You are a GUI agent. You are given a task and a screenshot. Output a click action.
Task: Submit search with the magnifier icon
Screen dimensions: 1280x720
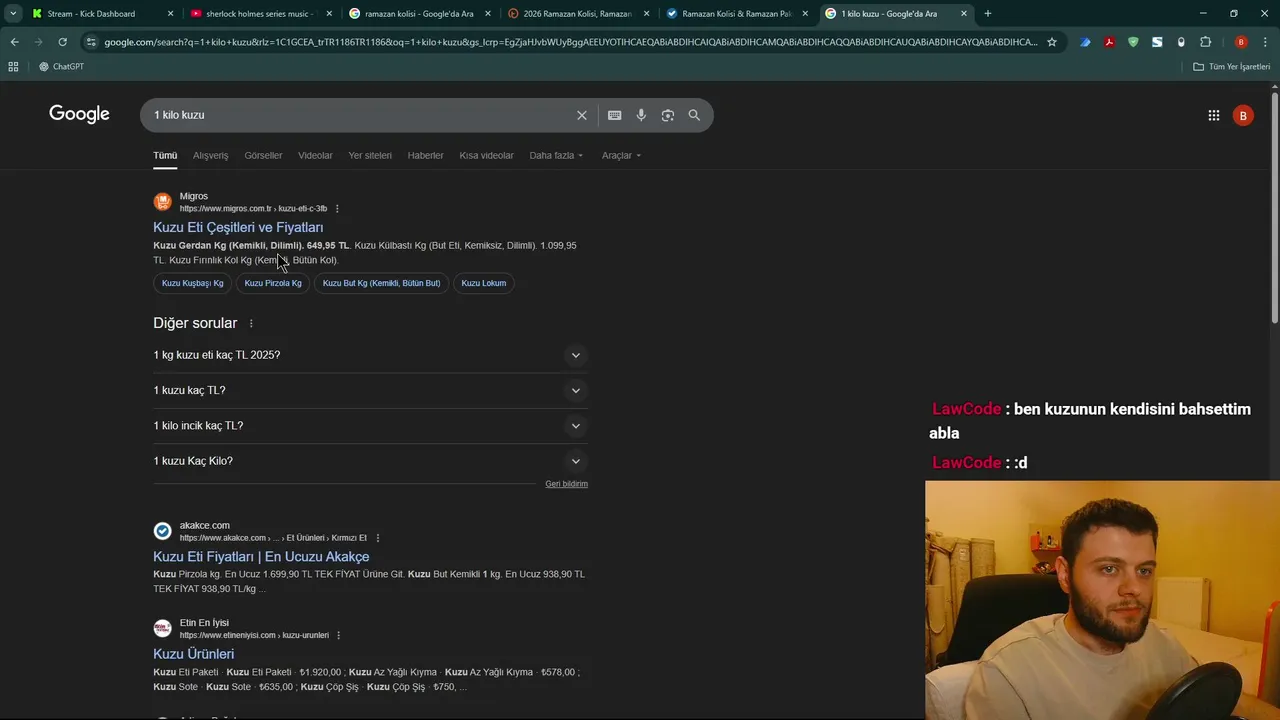pos(694,115)
